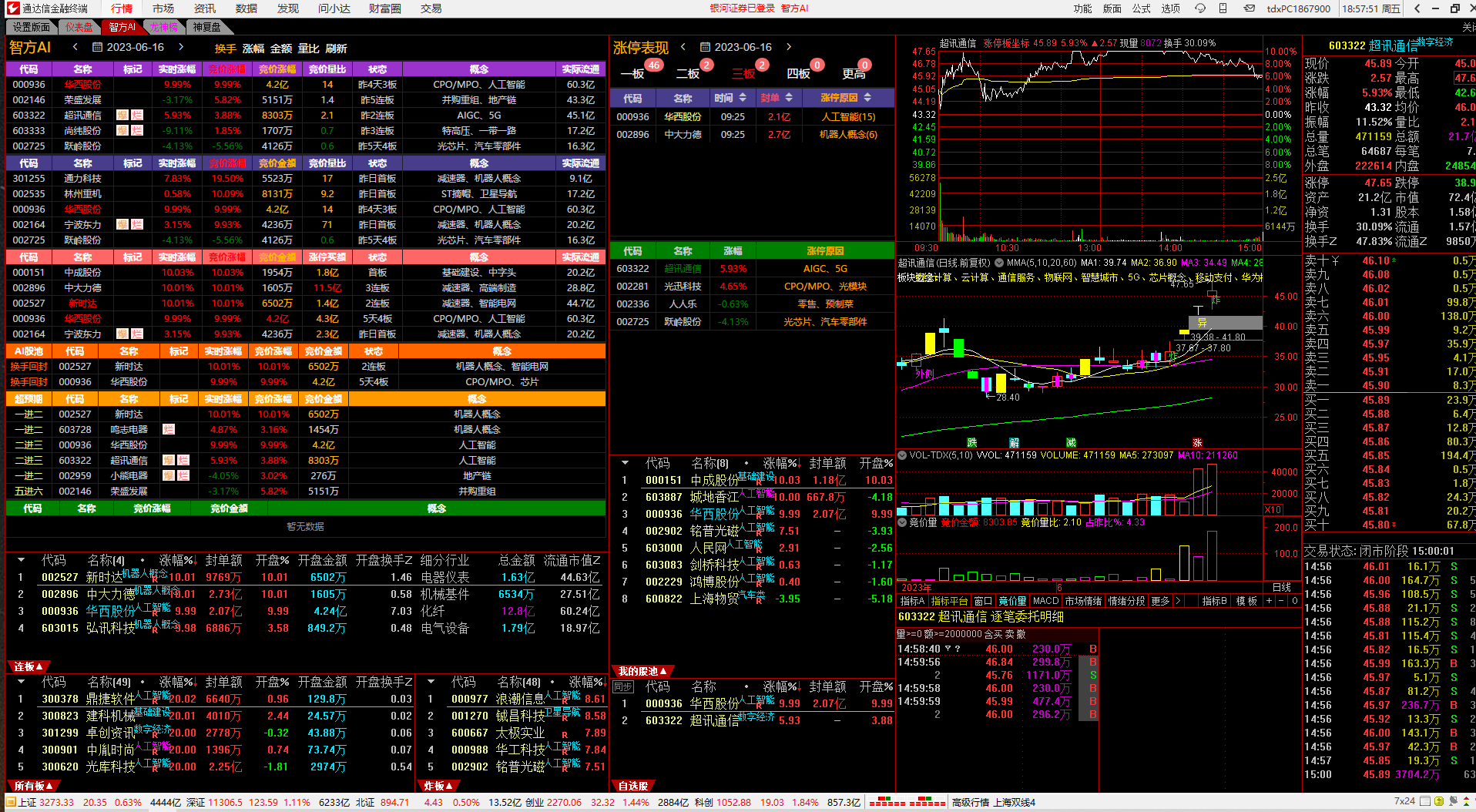Click the filter funnel icon at 14:58:40
This screenshot has height=812, width=1476.
948,649
